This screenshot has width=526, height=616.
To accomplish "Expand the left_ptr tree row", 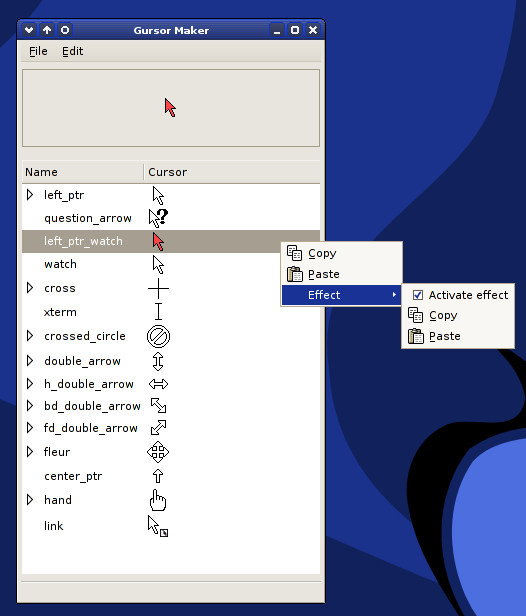I will pyautogui.click(x=30, y=194).
